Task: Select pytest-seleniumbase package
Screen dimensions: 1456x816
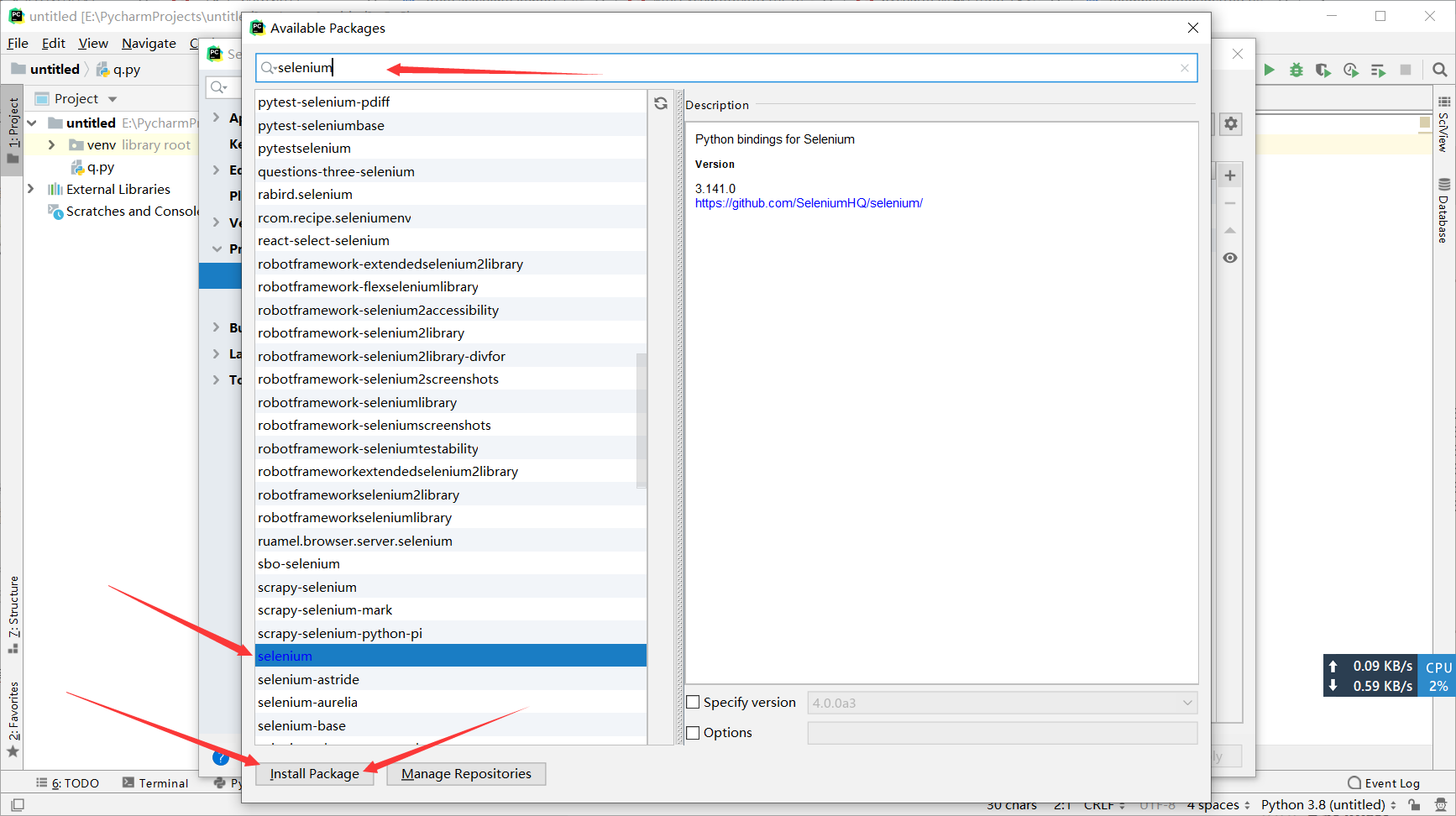Action: point(451,125)
